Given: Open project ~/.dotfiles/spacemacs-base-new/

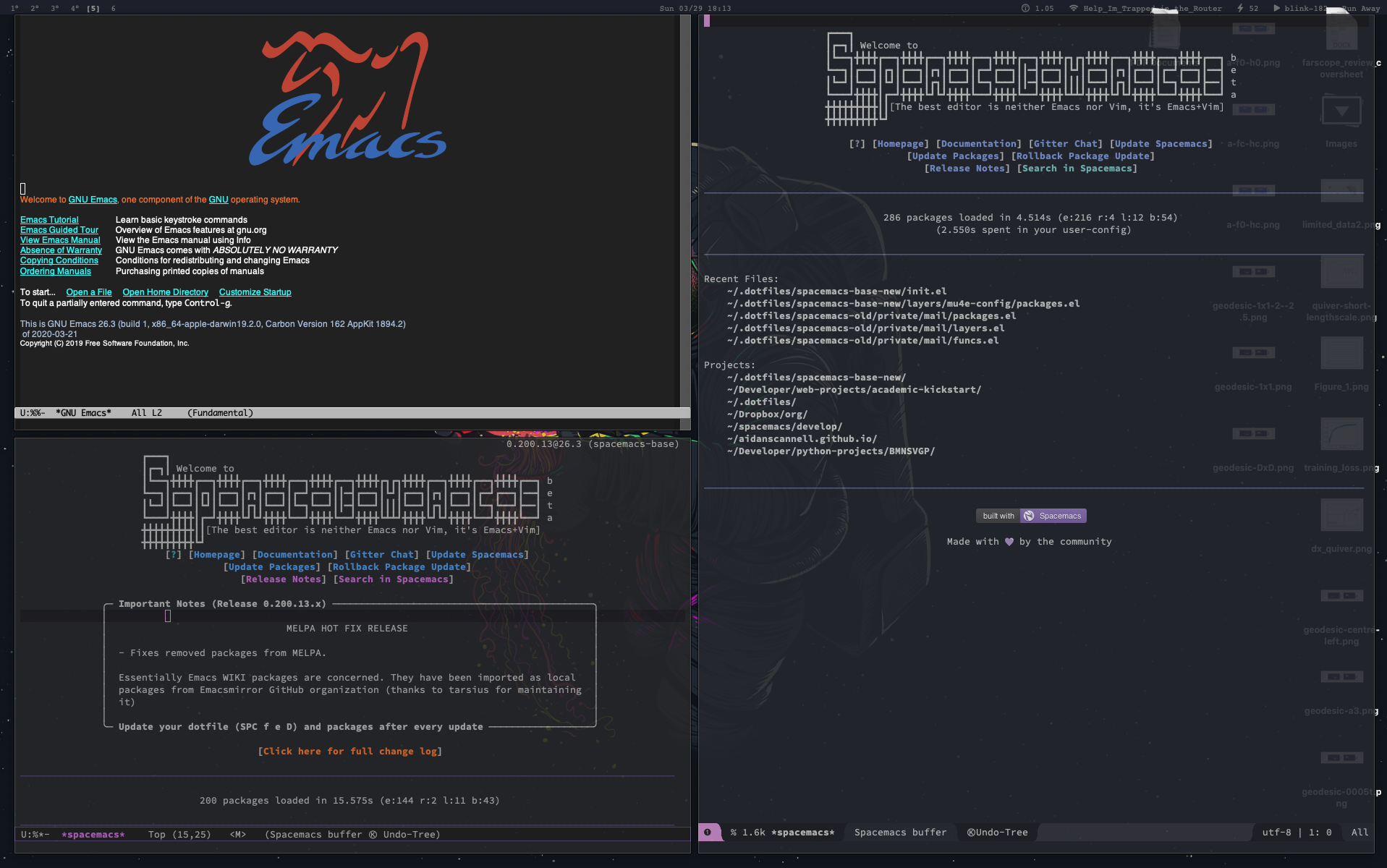Looking at the screenshot, I should (x=817, y=378).
